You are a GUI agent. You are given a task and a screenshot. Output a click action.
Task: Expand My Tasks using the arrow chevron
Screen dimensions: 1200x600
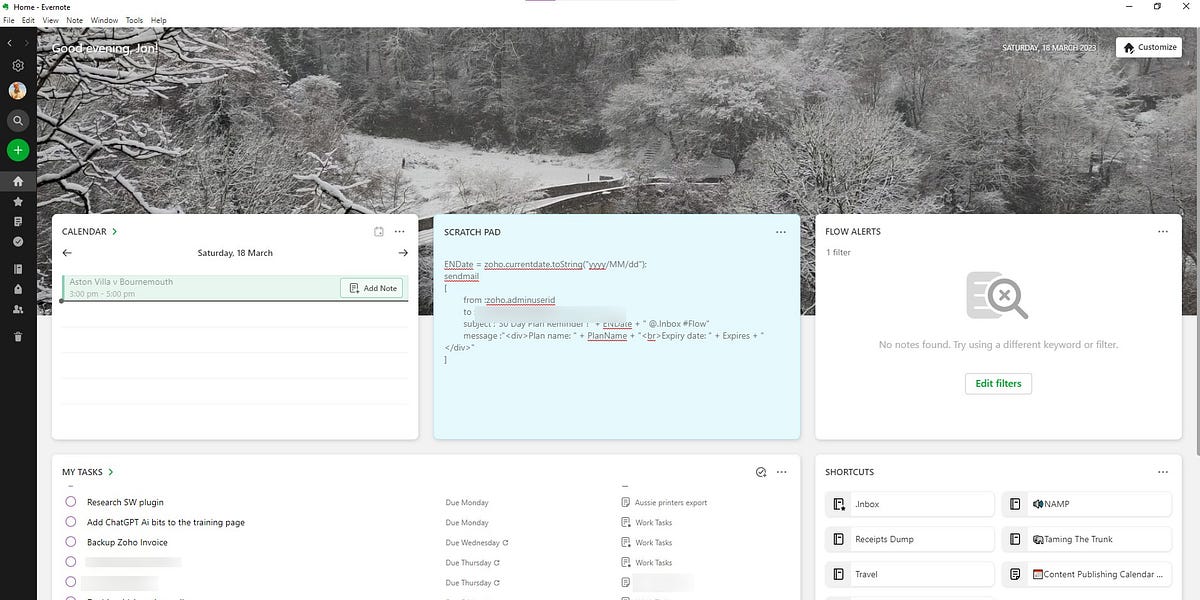tap(111, 471)
